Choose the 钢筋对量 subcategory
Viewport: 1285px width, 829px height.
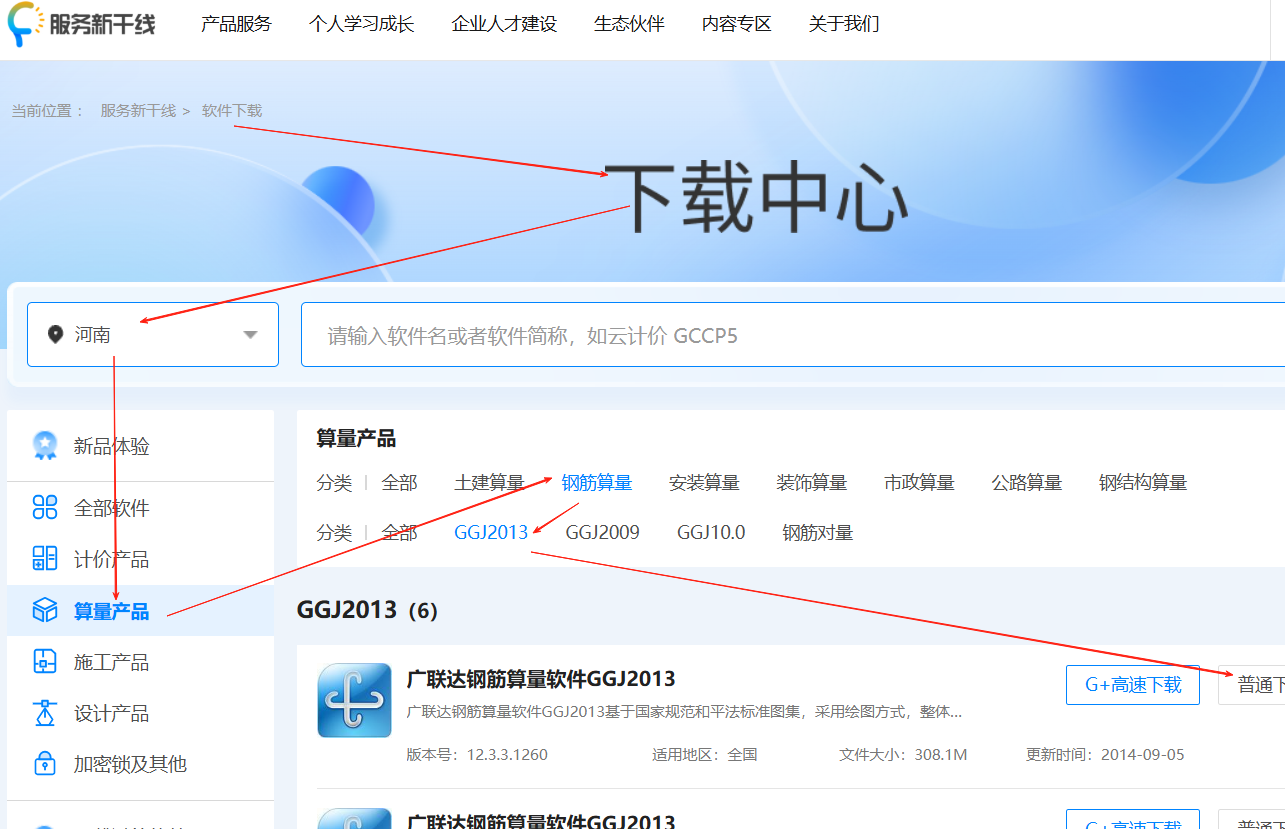tap(818, 533)
